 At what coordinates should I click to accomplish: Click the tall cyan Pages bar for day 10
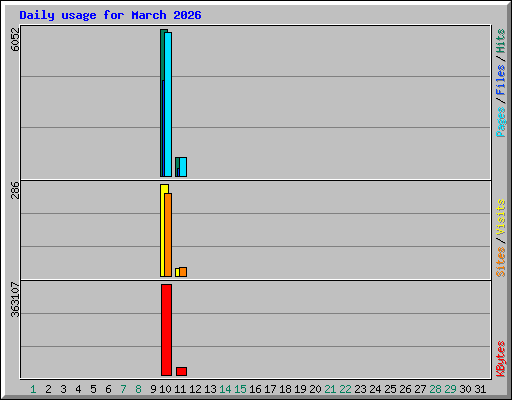coord(168,104)
